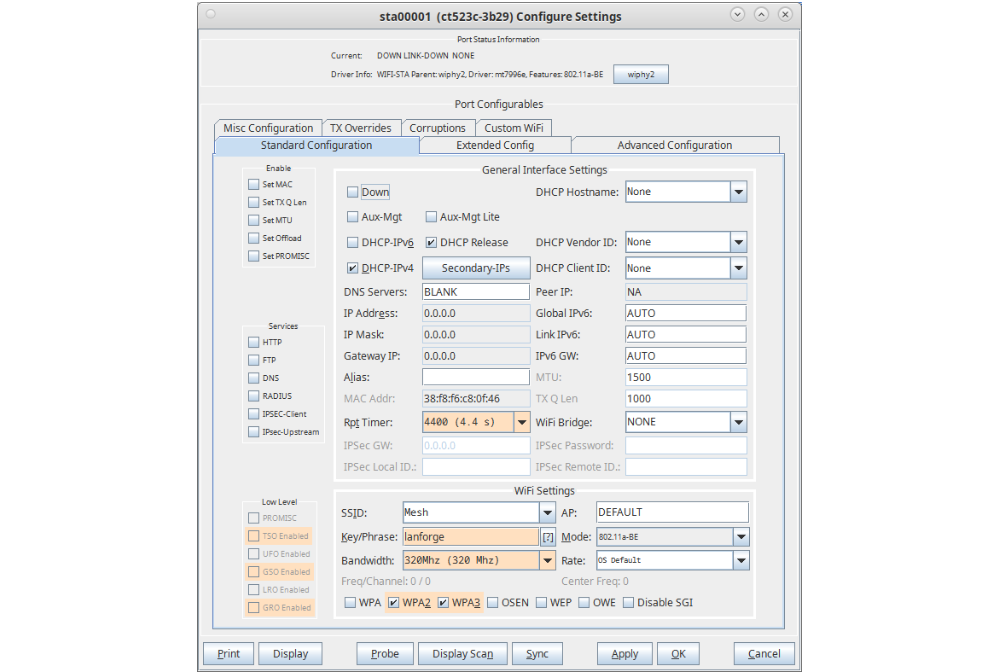
Task: Toggle the DHCP-IPv4 checkbox
Action: [353, 268]
